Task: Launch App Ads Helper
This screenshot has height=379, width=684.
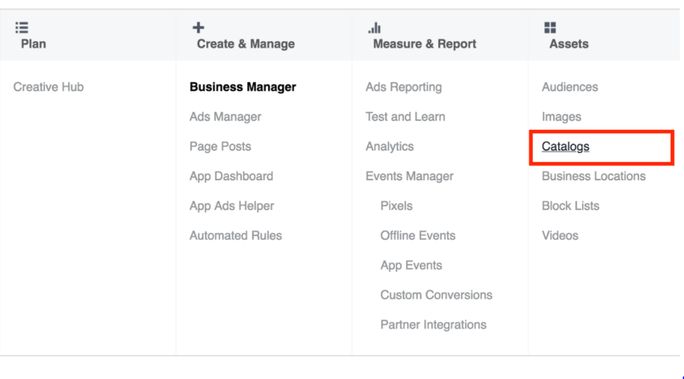Action: (x=232, y=206)
